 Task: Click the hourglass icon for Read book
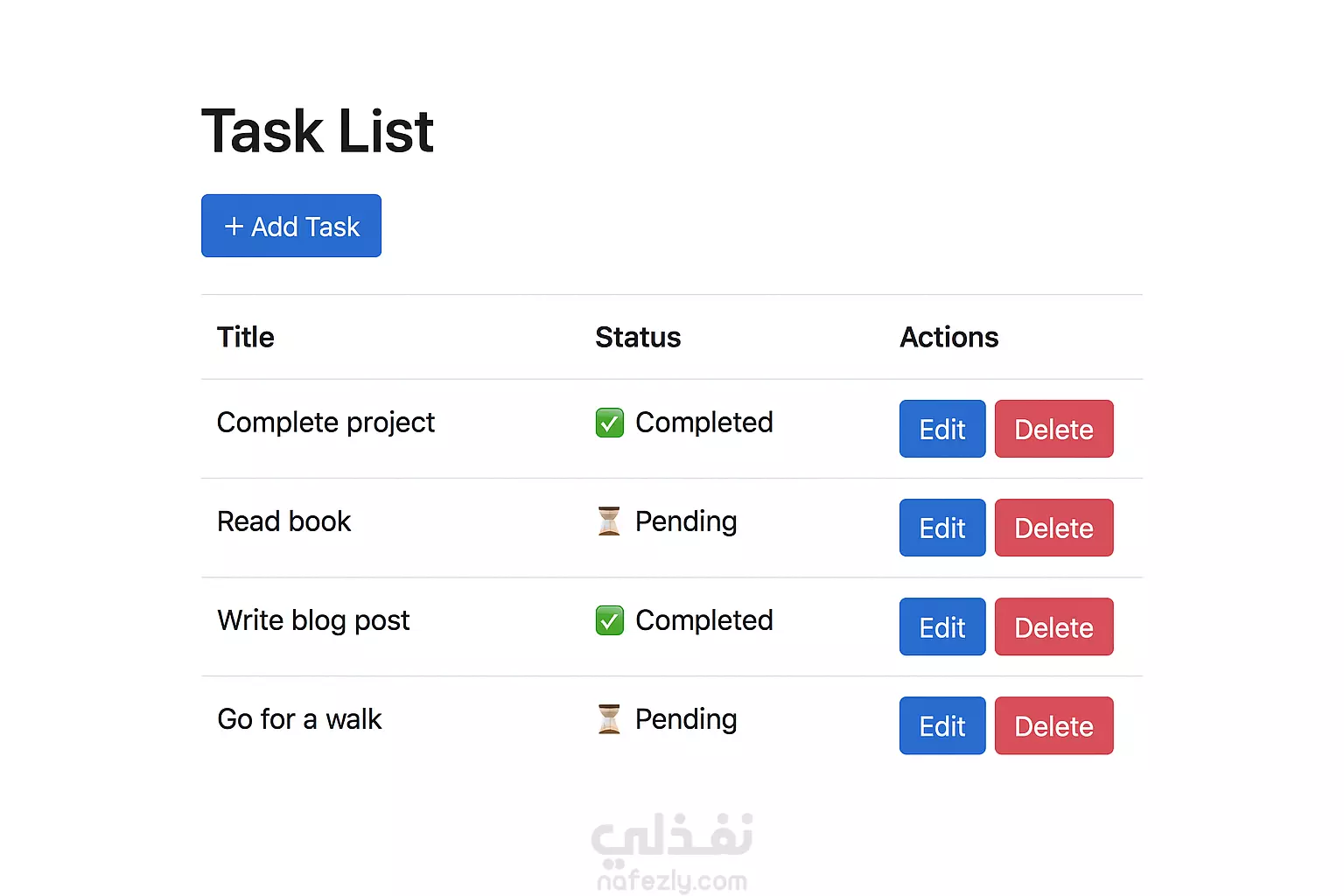(x=609, y=521)
